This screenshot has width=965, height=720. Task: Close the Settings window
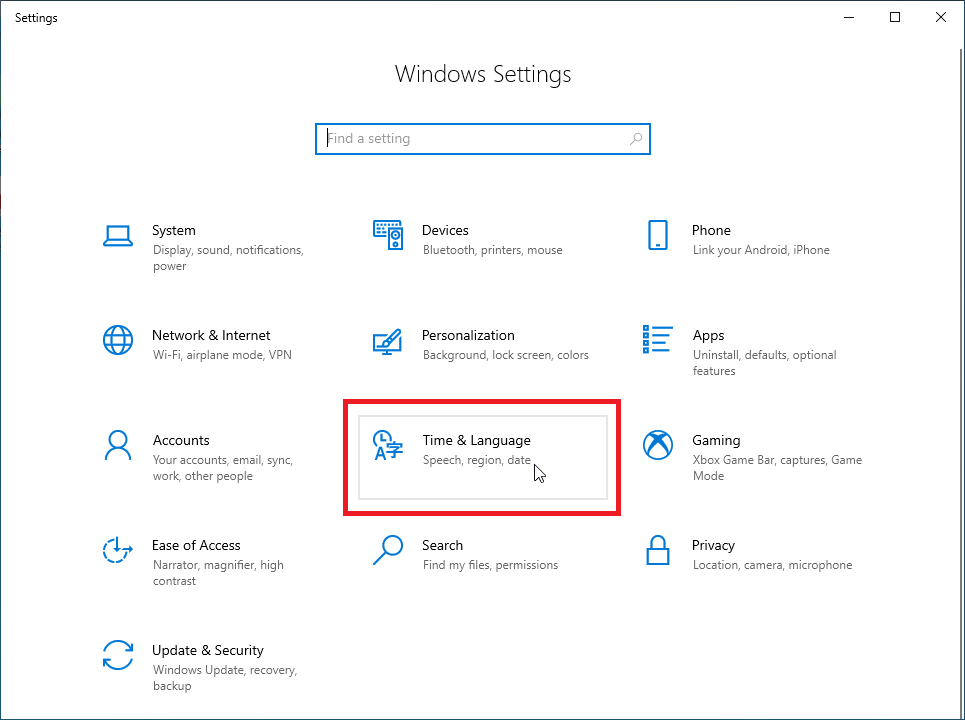pyautogui.click(x=941, y=17)
